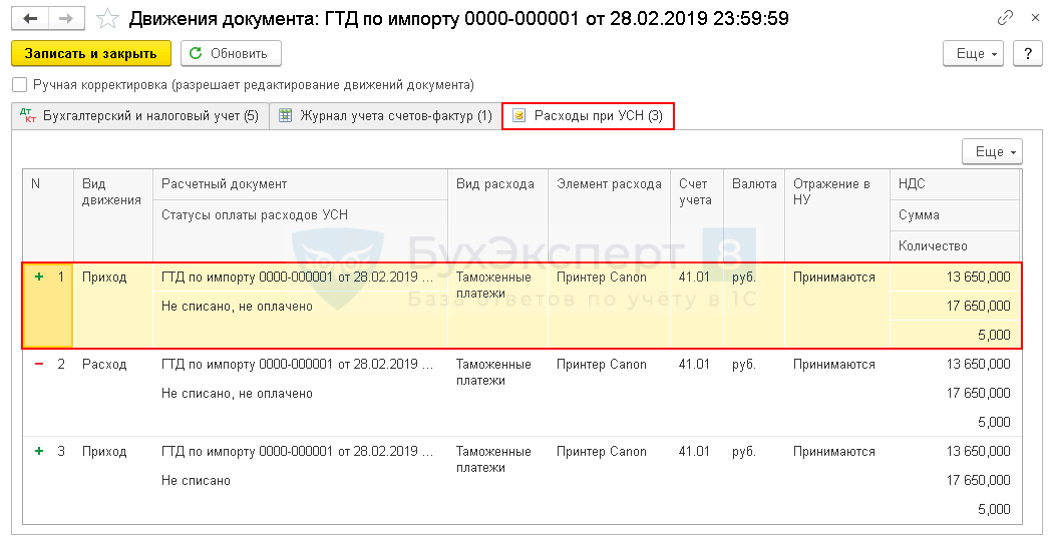Open the Еще dropdown above the table
Screen dimensions: 1050x540
(991, 151)
